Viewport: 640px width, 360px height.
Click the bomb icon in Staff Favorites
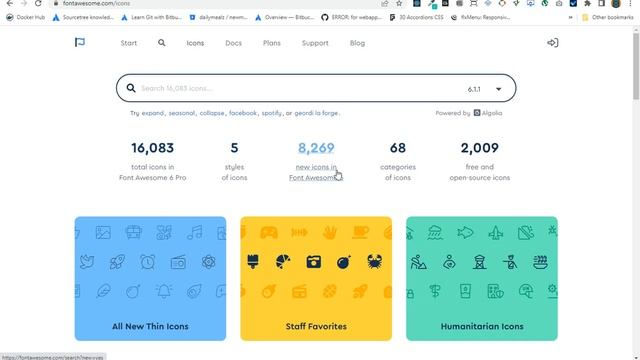344,262
